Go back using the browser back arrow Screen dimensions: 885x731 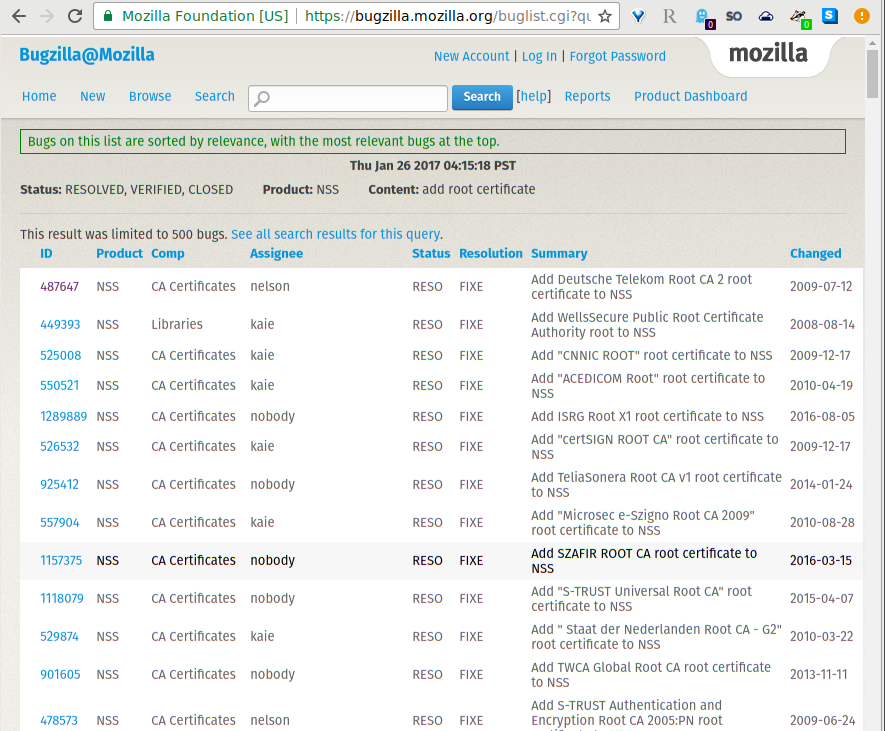pos(19,16)
